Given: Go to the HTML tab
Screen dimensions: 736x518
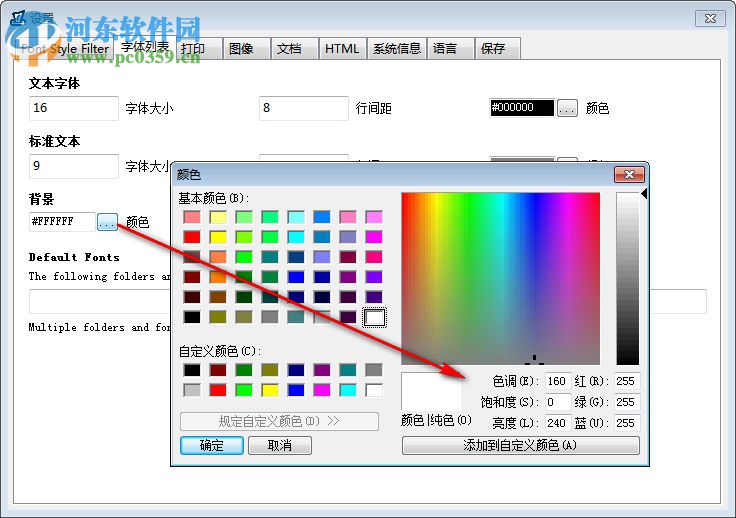Looking at the screenshot, I should coord(342,48).
